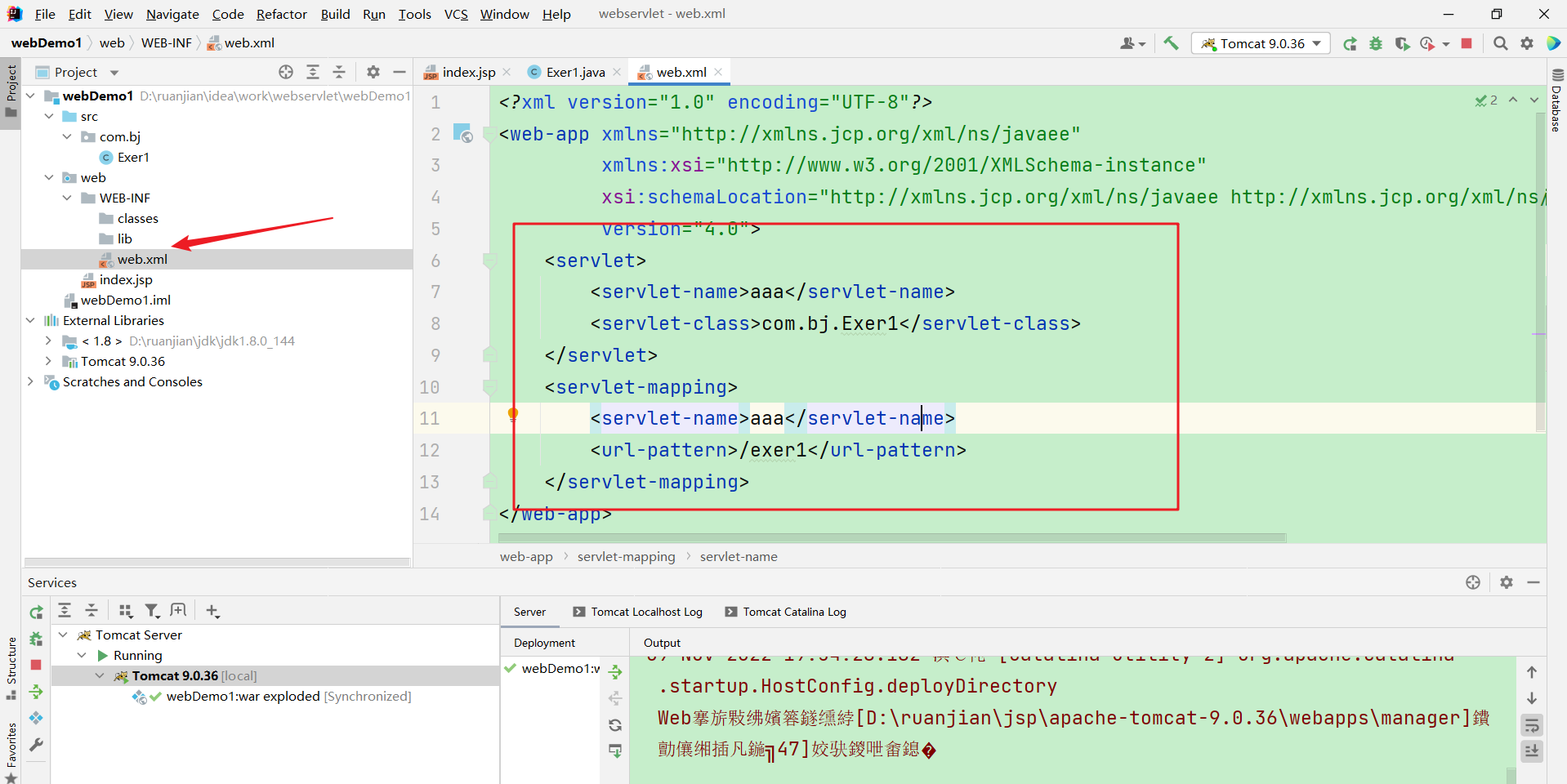Click the red Stop icon in Services sidebar
1567x784 pixels.
point(36,665)
